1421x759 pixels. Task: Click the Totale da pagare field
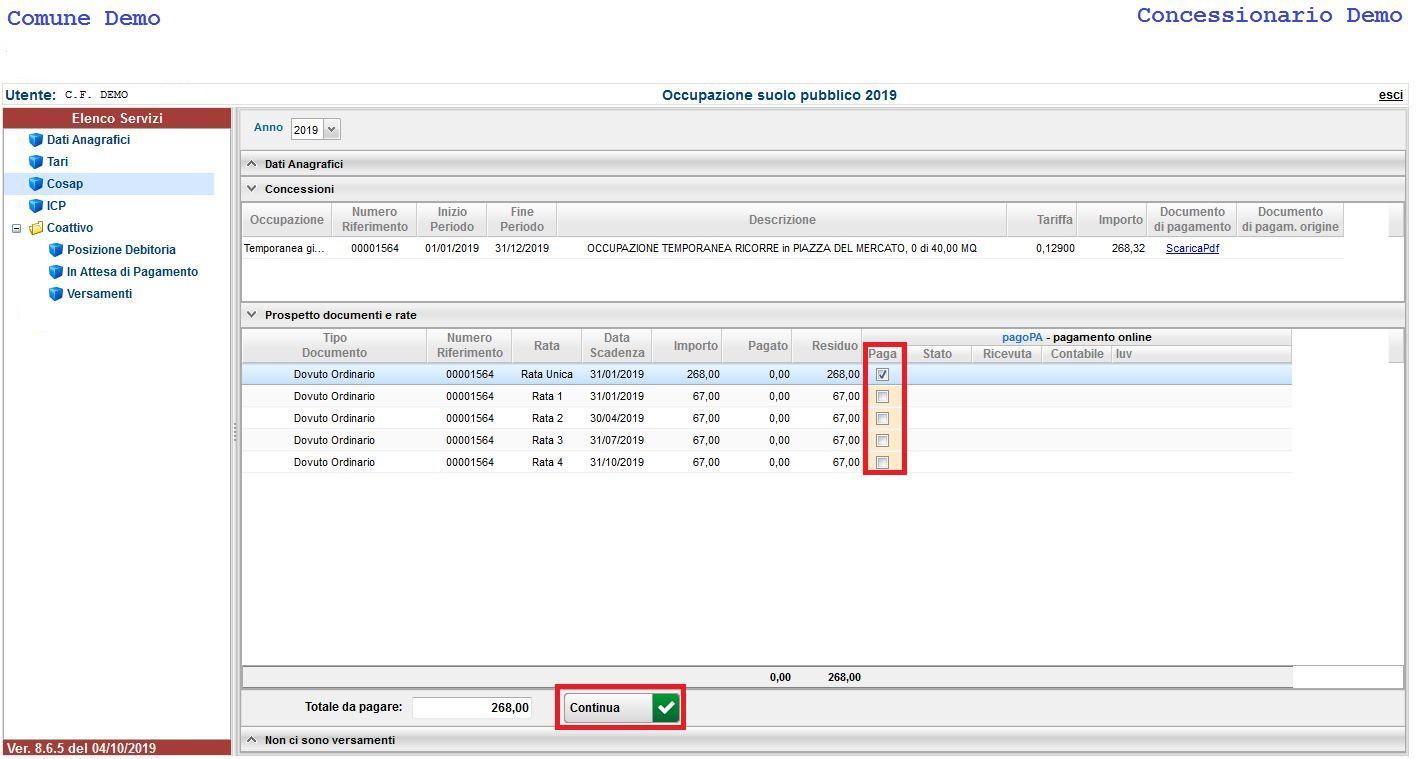[472, 708]
